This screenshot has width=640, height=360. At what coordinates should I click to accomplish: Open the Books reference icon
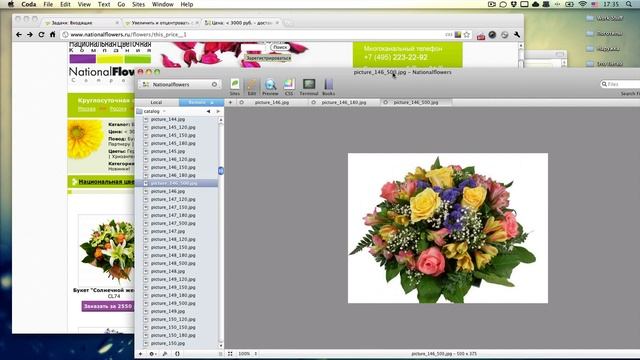tap(329, 87)
